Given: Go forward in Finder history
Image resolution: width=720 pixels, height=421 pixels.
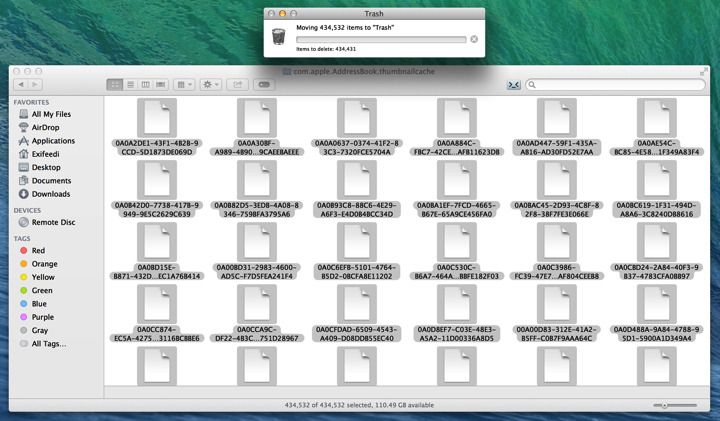Looking at the screenshot, I should point(35,84).
